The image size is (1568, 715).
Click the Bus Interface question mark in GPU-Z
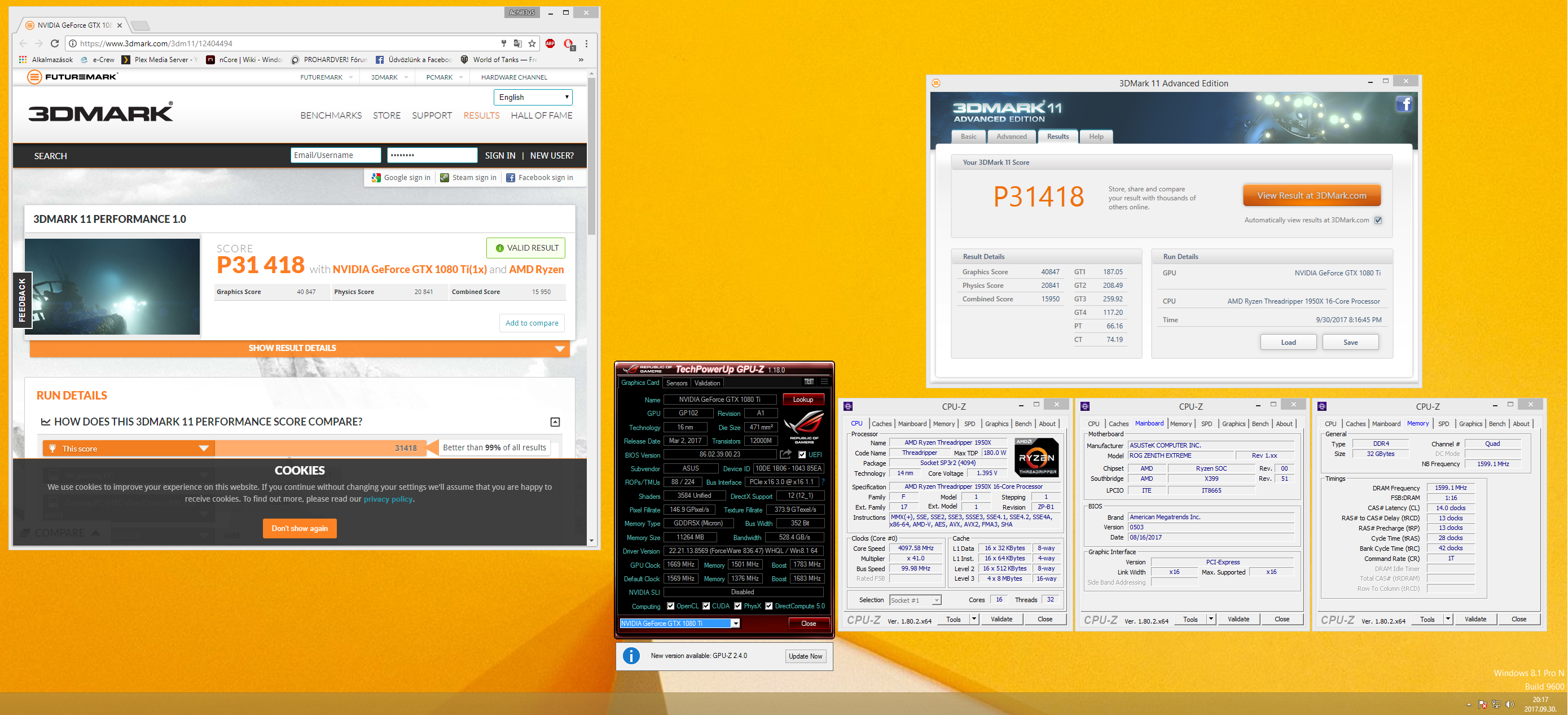click(823, 482)
